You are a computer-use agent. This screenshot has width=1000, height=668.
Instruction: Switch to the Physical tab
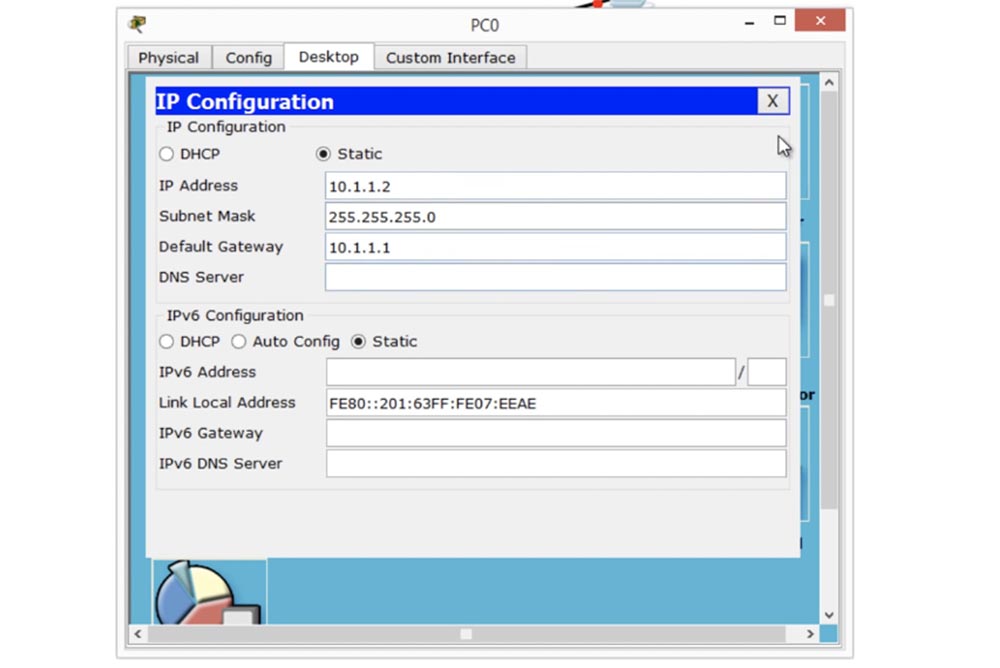click(x=168, y=57)
